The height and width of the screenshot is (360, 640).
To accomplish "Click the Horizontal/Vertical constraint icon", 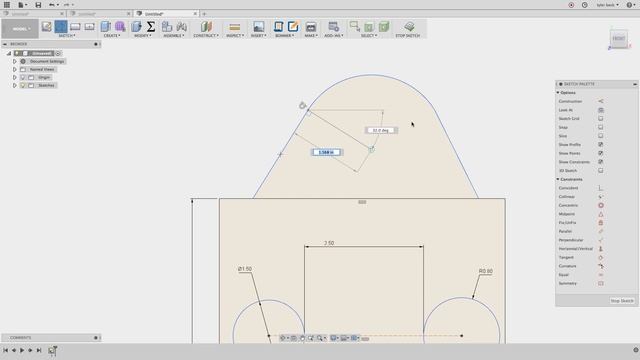I will [x=601, y=249].
